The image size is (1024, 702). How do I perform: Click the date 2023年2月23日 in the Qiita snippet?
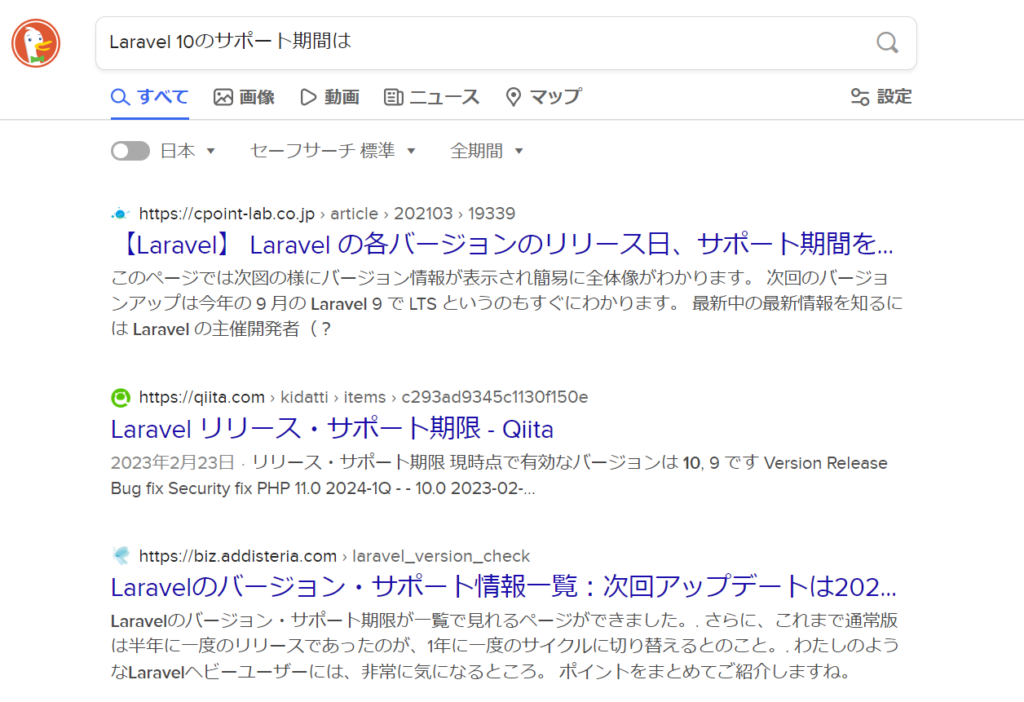172,463
